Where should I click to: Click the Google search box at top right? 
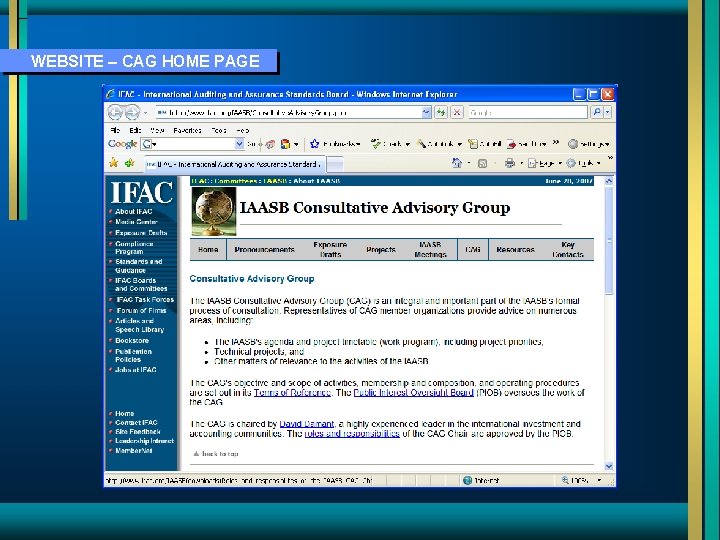528,112
